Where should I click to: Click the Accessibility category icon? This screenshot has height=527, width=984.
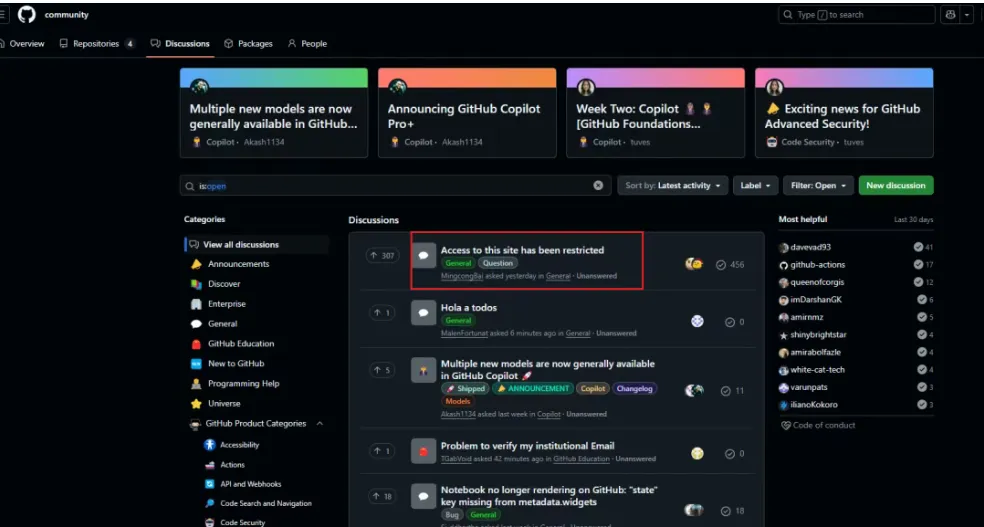(210, 445)
